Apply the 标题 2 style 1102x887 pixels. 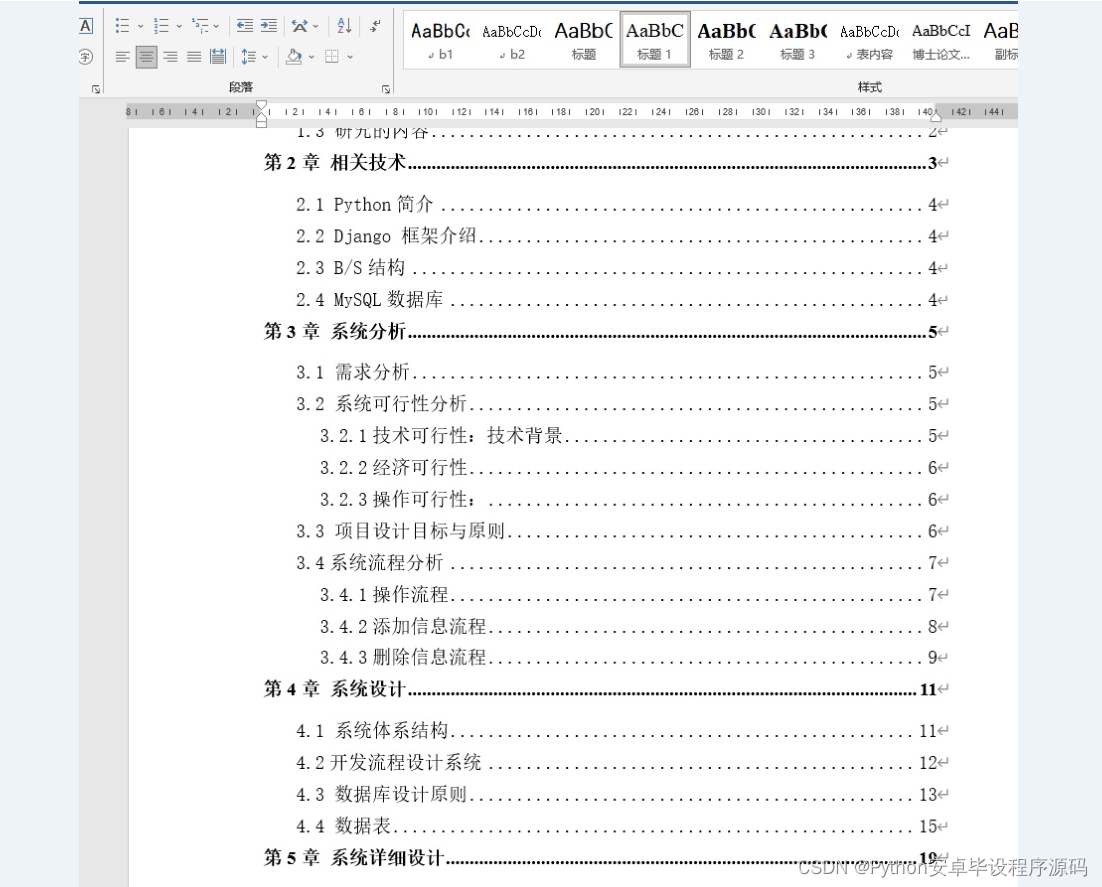pos(725,40)
